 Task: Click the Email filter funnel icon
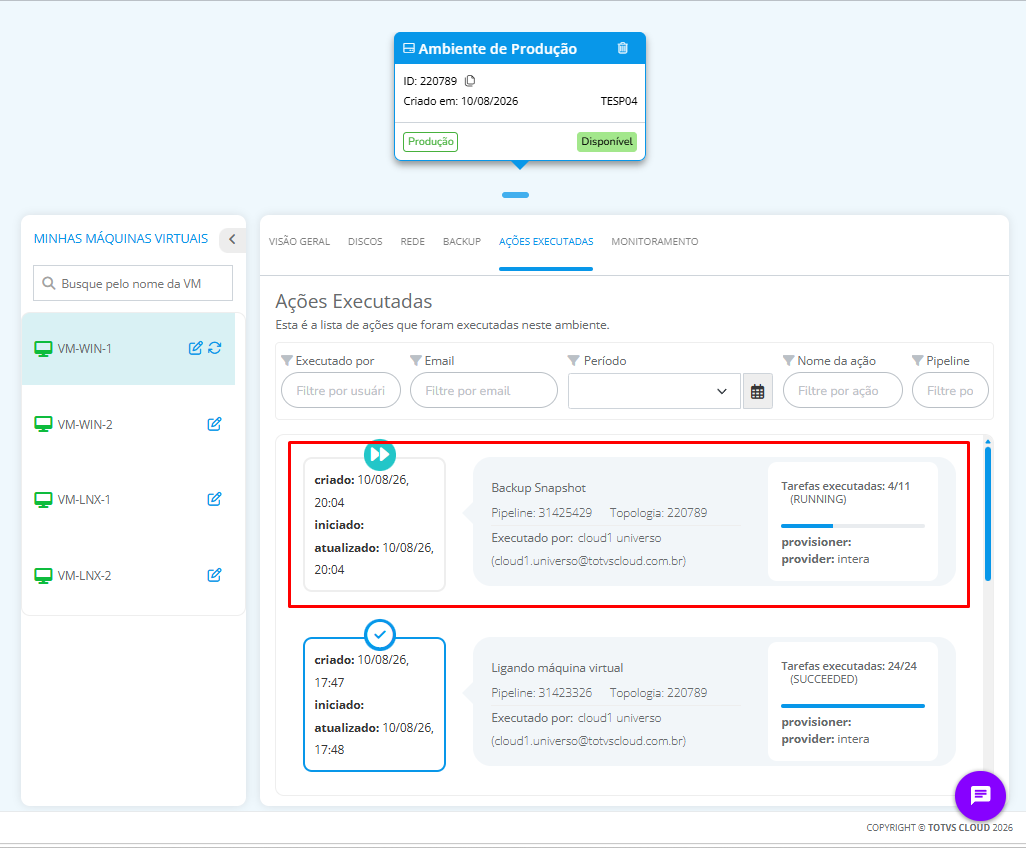tap(416, 361)
